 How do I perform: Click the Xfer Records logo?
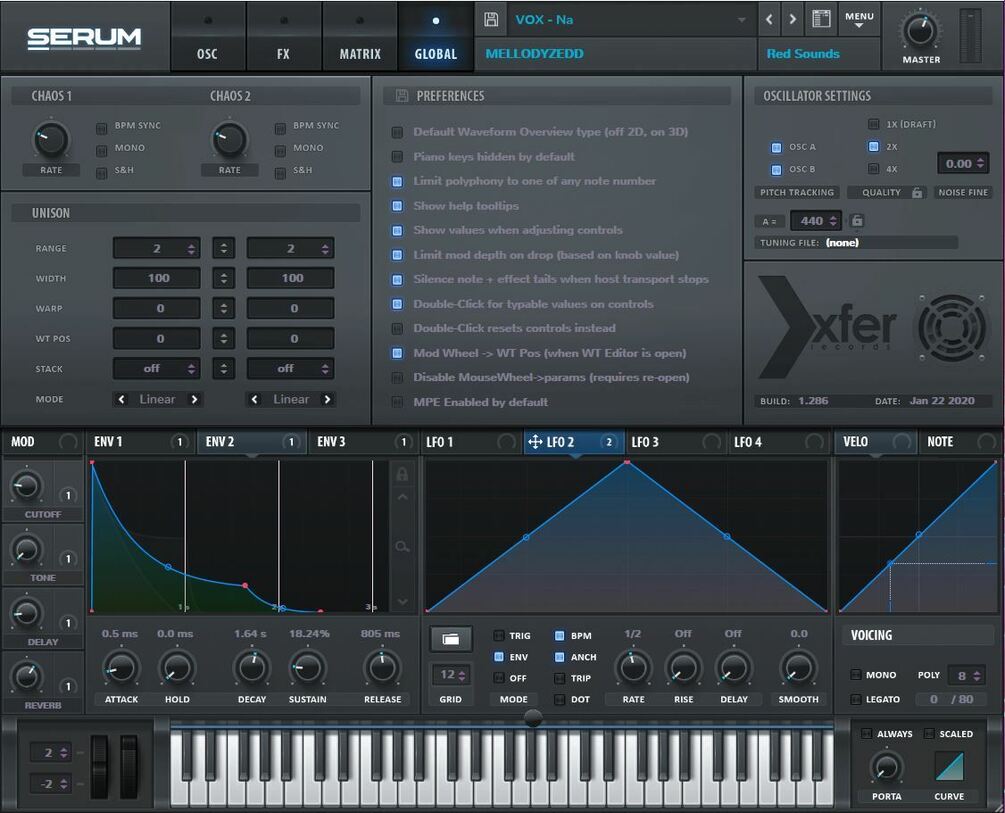tap(828, 327)
